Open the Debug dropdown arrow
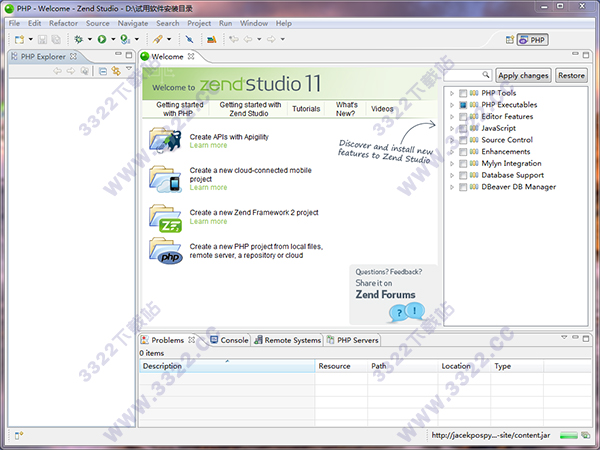The width and height of the screenshot is (600, 450). coord(90,39)
